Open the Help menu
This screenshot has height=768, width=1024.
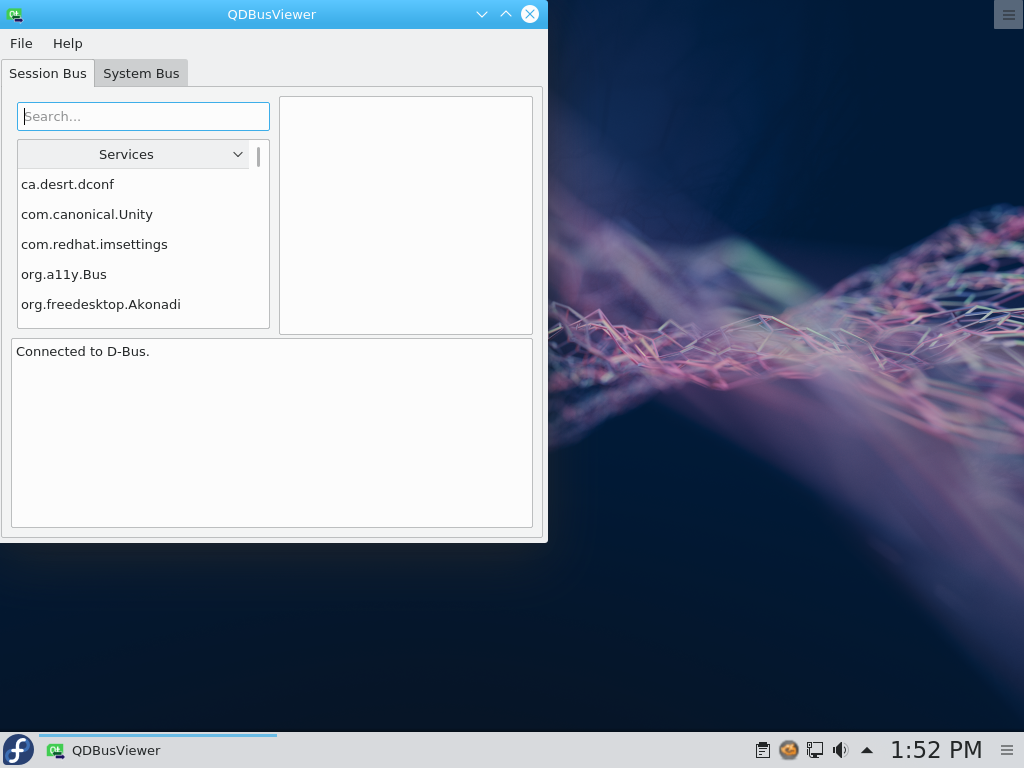[x=67, y=44]
